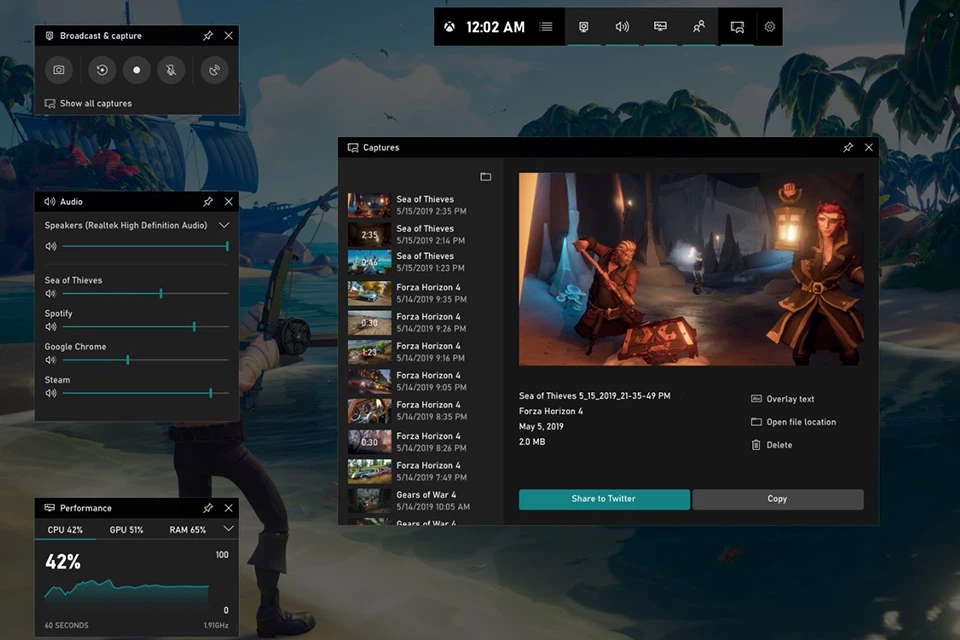Screen dimensions: 960x640
Task: Mute Google Chrome audio
Action: click(51, 360)
